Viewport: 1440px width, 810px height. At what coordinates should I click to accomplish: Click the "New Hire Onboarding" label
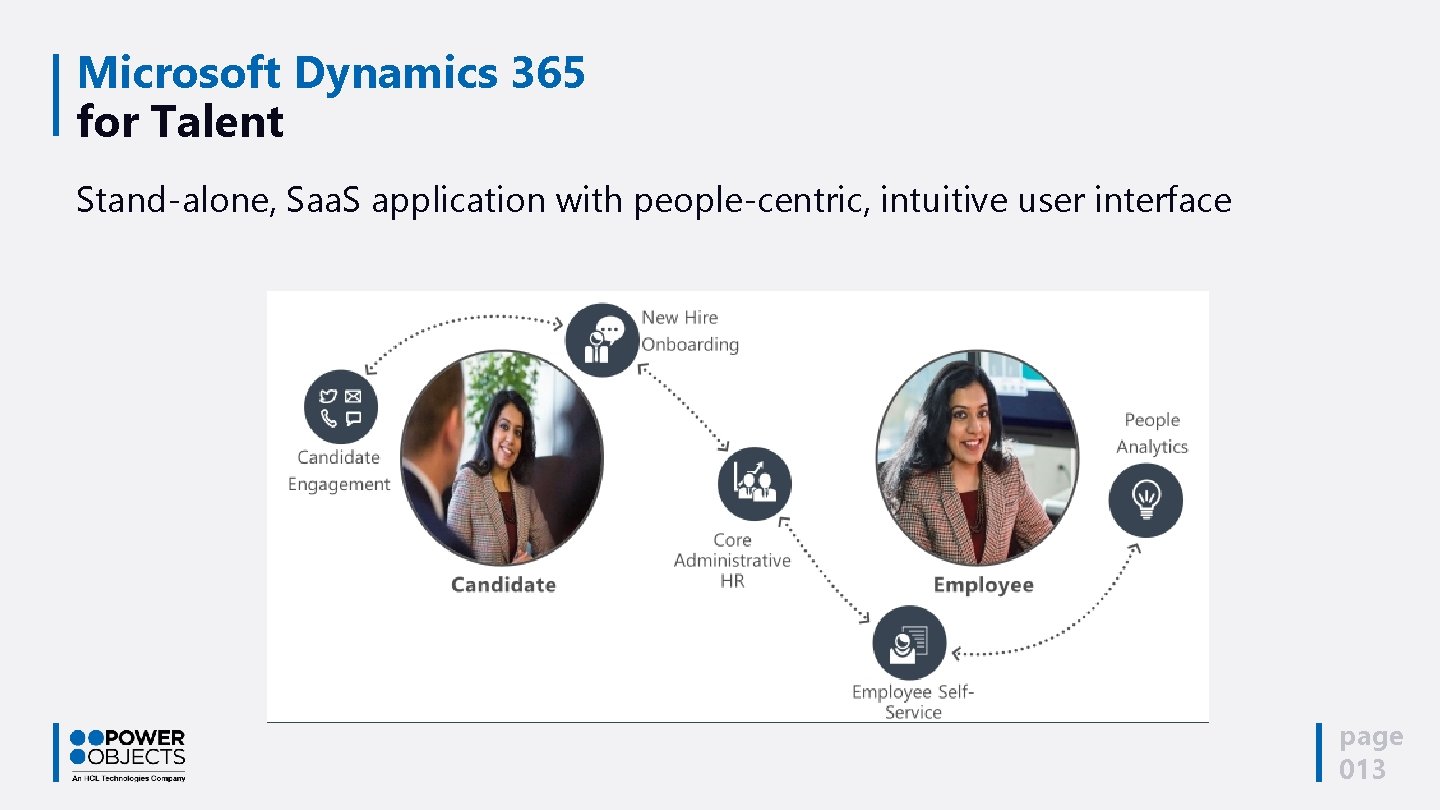(690, 331)
